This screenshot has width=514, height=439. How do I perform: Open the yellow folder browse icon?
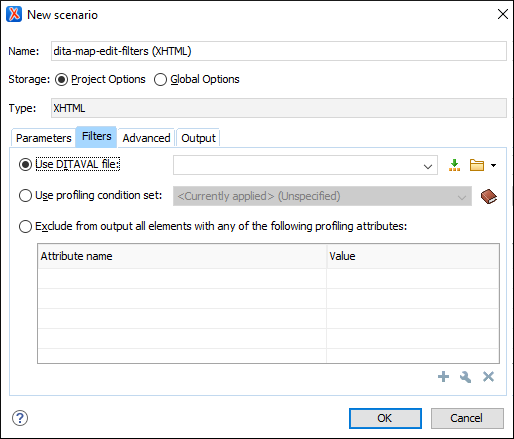click(477, 165)
